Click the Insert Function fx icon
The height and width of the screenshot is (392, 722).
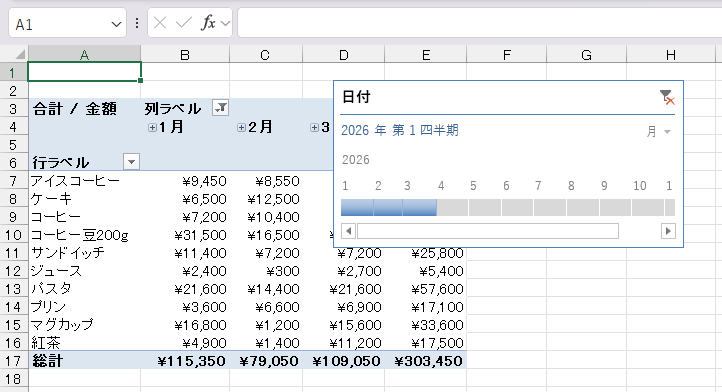[208, 23]
